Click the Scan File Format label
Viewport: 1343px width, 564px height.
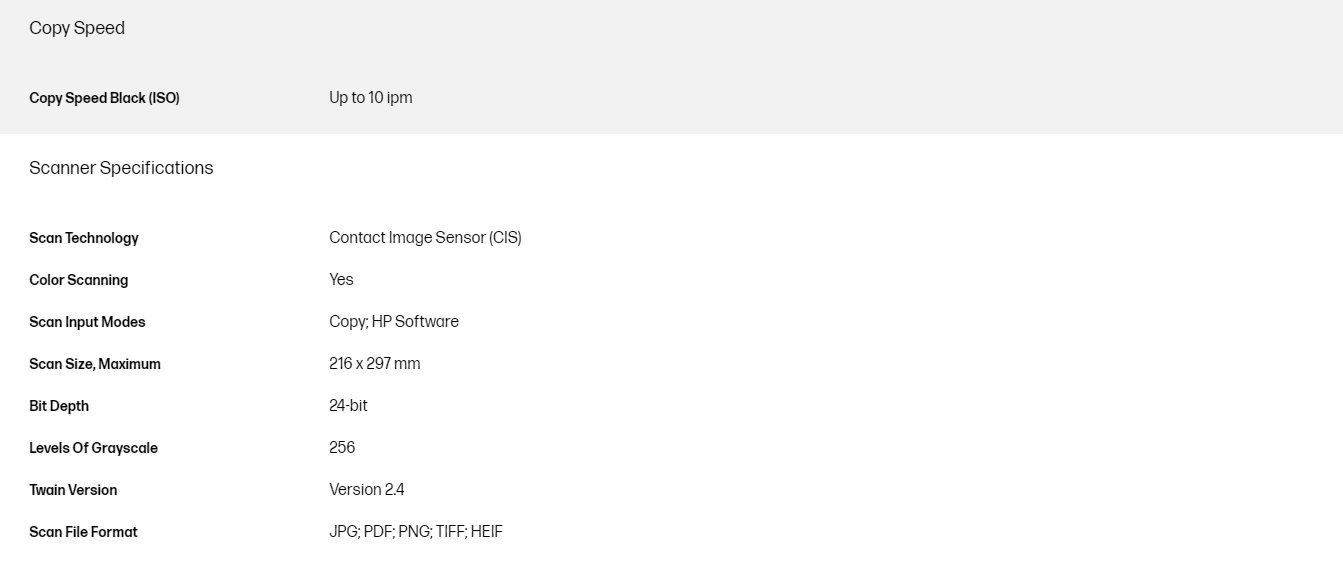pyautogui.click(x=83, y=532)
